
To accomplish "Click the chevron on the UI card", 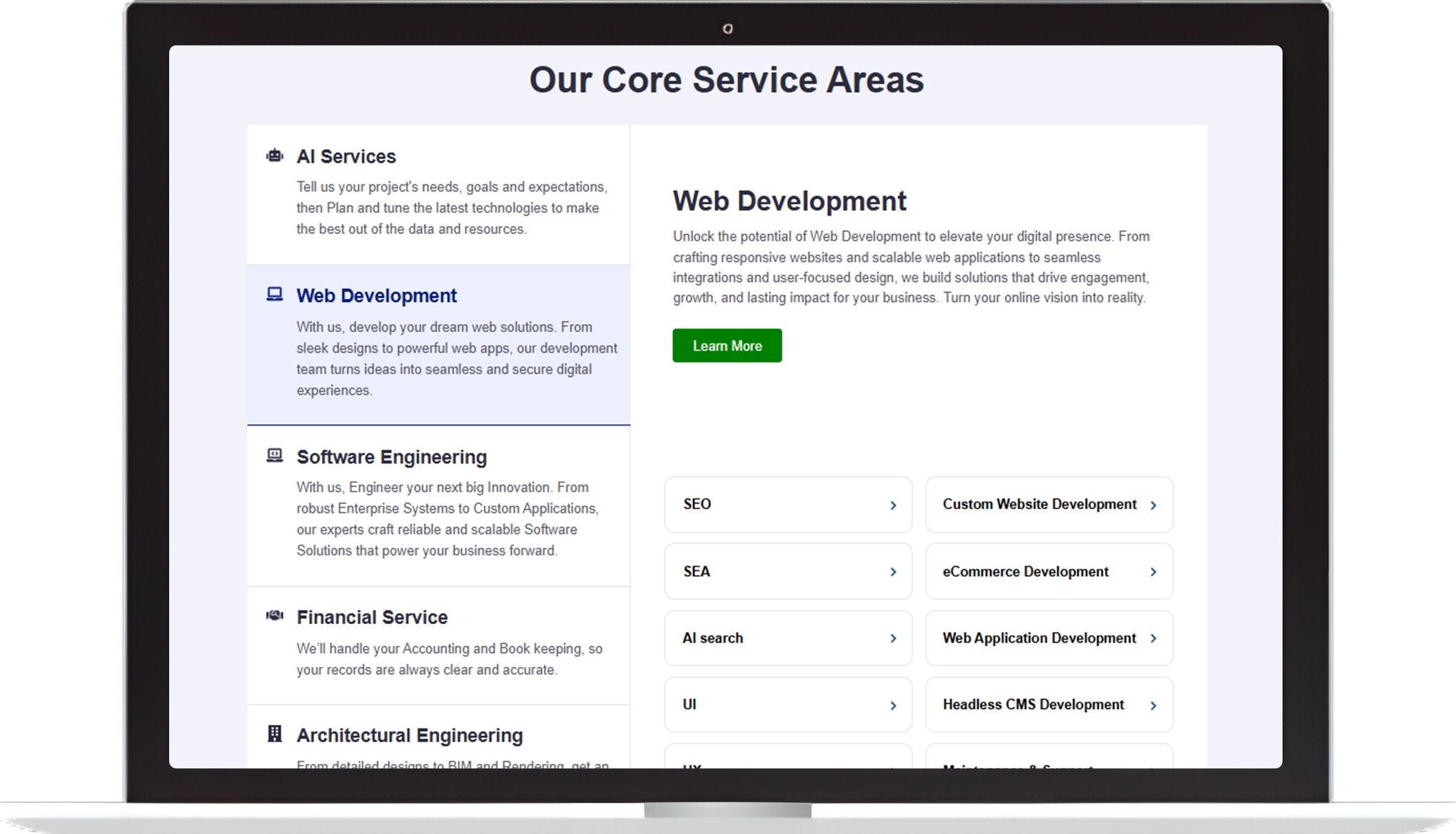I will tap(893, 705).
